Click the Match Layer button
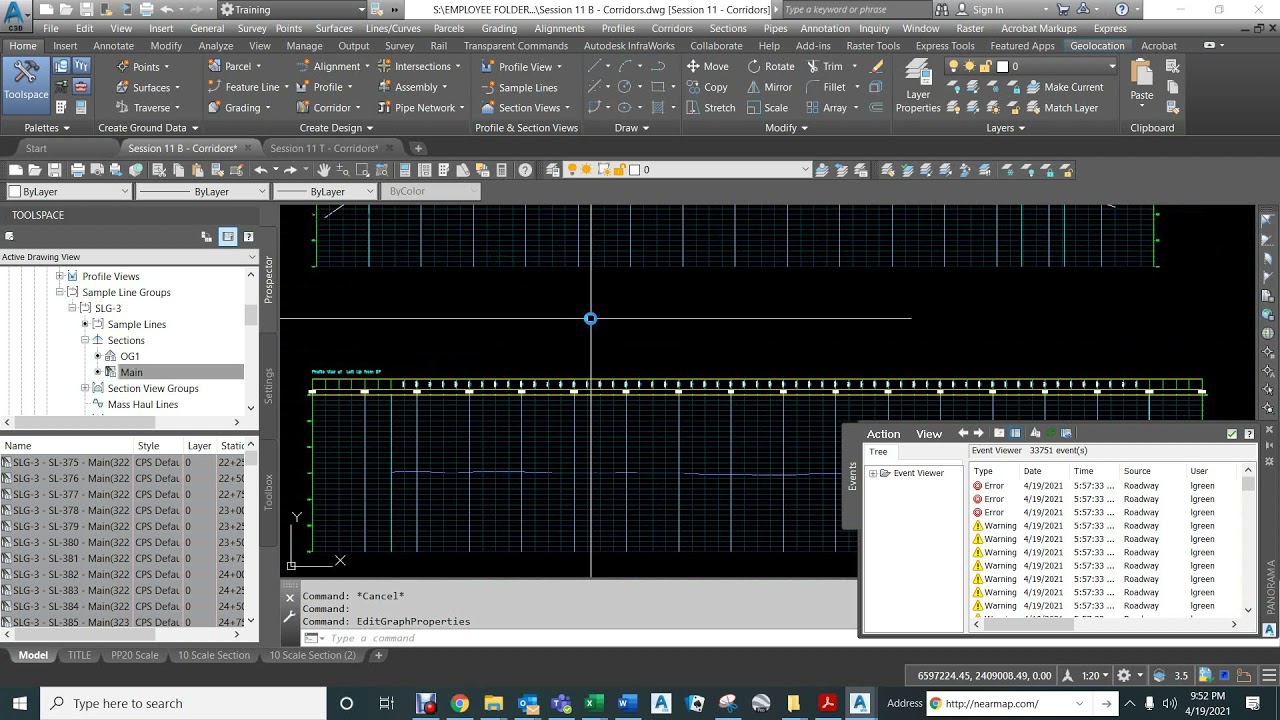 [x=1062, y=108]
